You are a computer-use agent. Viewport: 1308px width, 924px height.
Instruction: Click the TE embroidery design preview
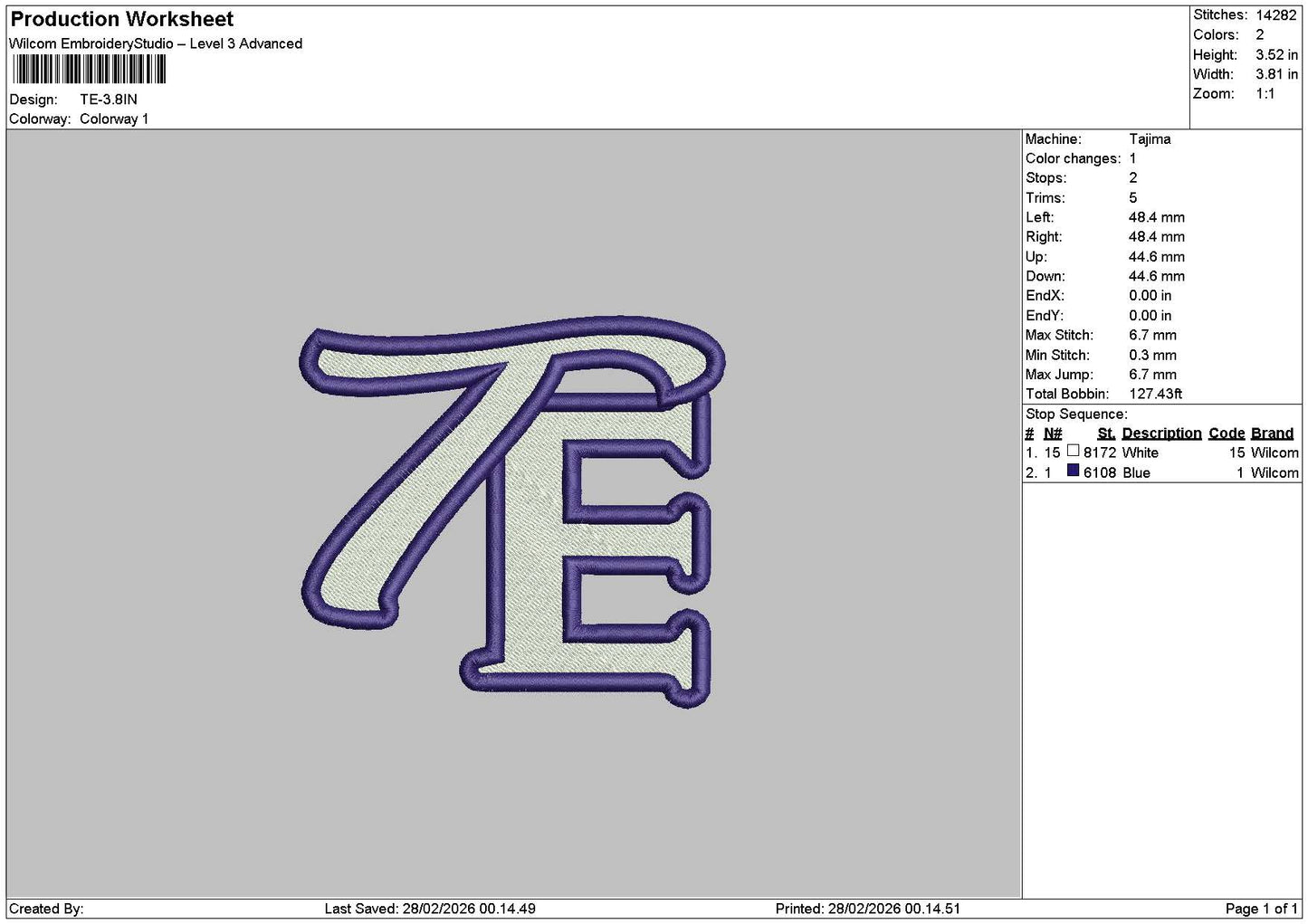[512, 511]
